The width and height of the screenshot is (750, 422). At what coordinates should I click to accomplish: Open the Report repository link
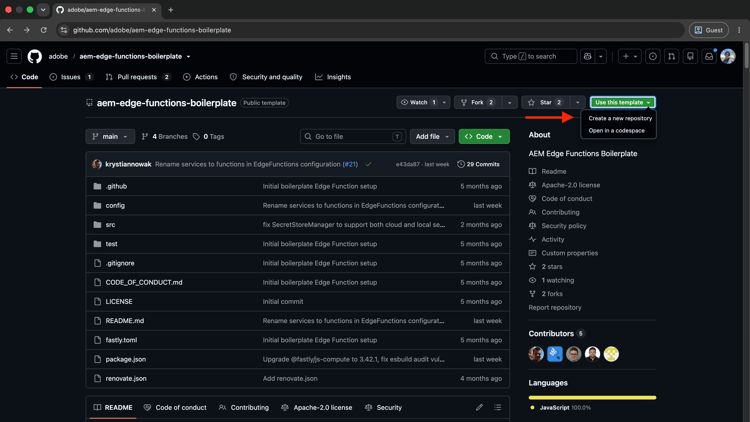(555, 308)
